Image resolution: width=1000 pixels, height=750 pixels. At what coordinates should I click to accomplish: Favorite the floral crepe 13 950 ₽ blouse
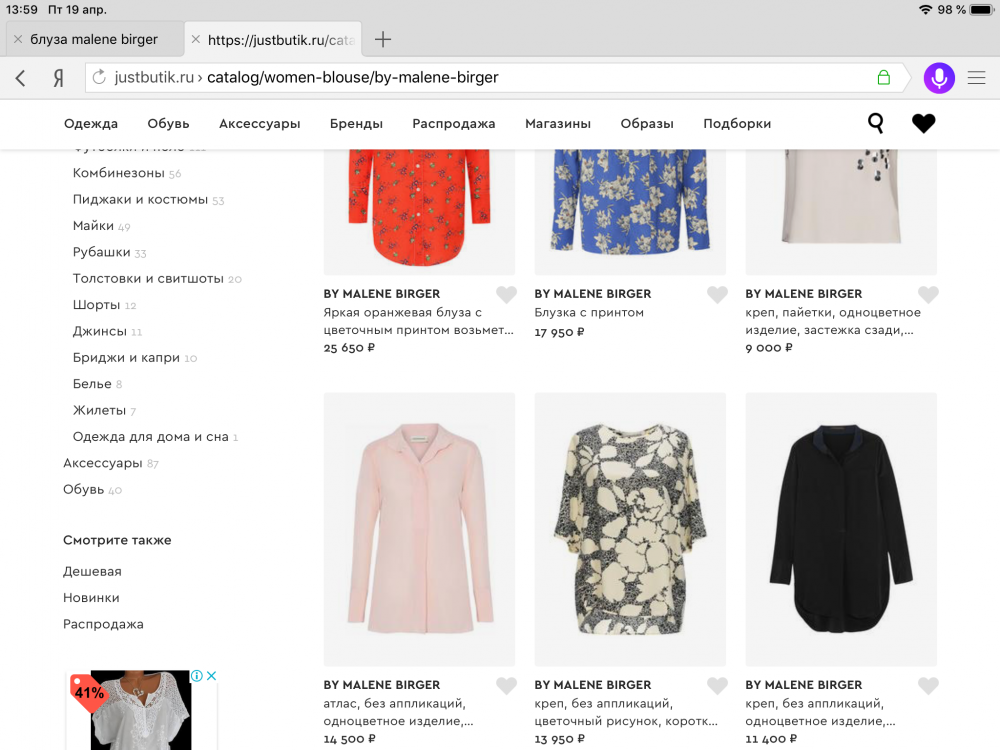point(717,685)
